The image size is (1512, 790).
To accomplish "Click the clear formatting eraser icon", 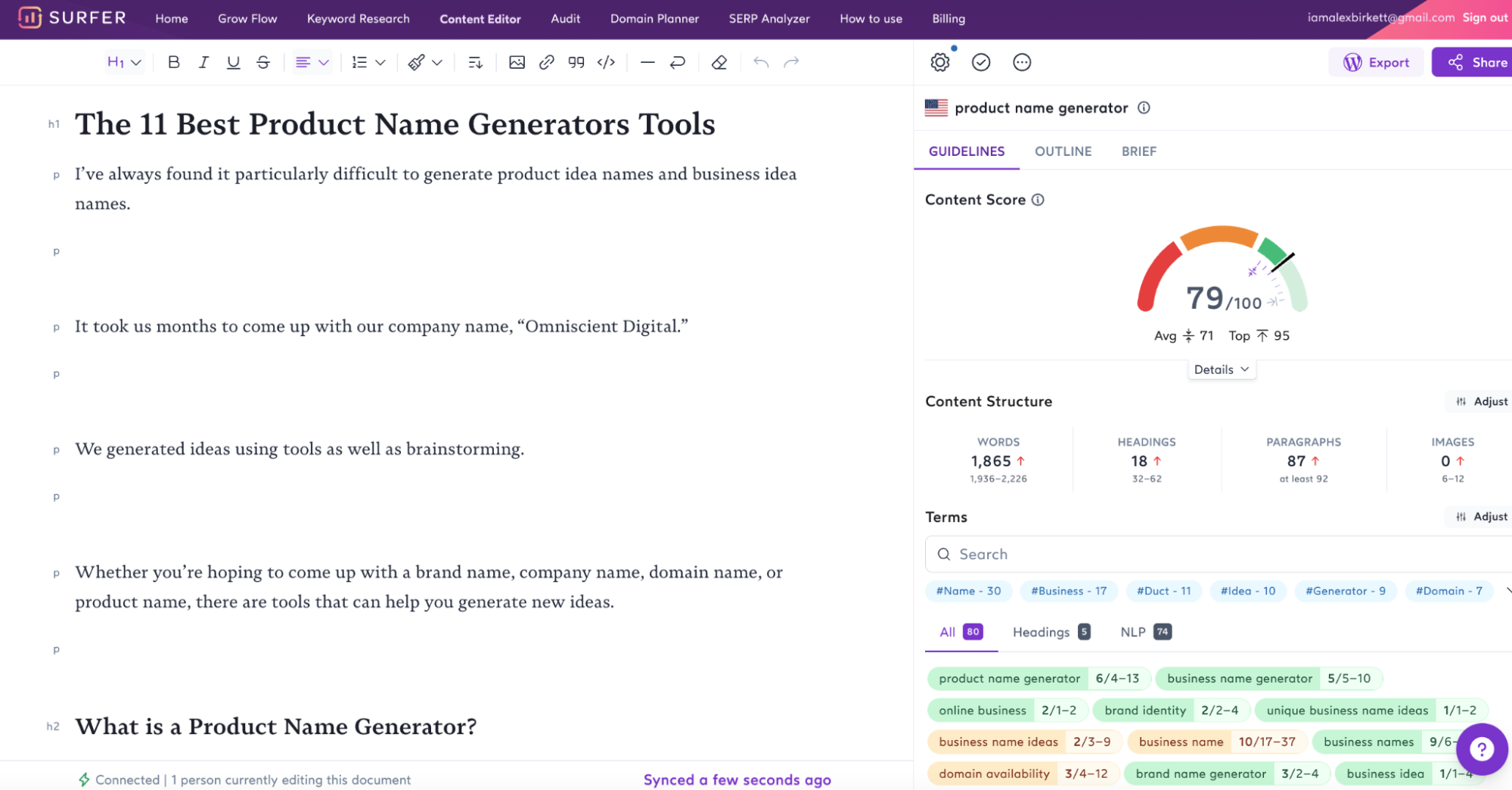I will point(719,62).
